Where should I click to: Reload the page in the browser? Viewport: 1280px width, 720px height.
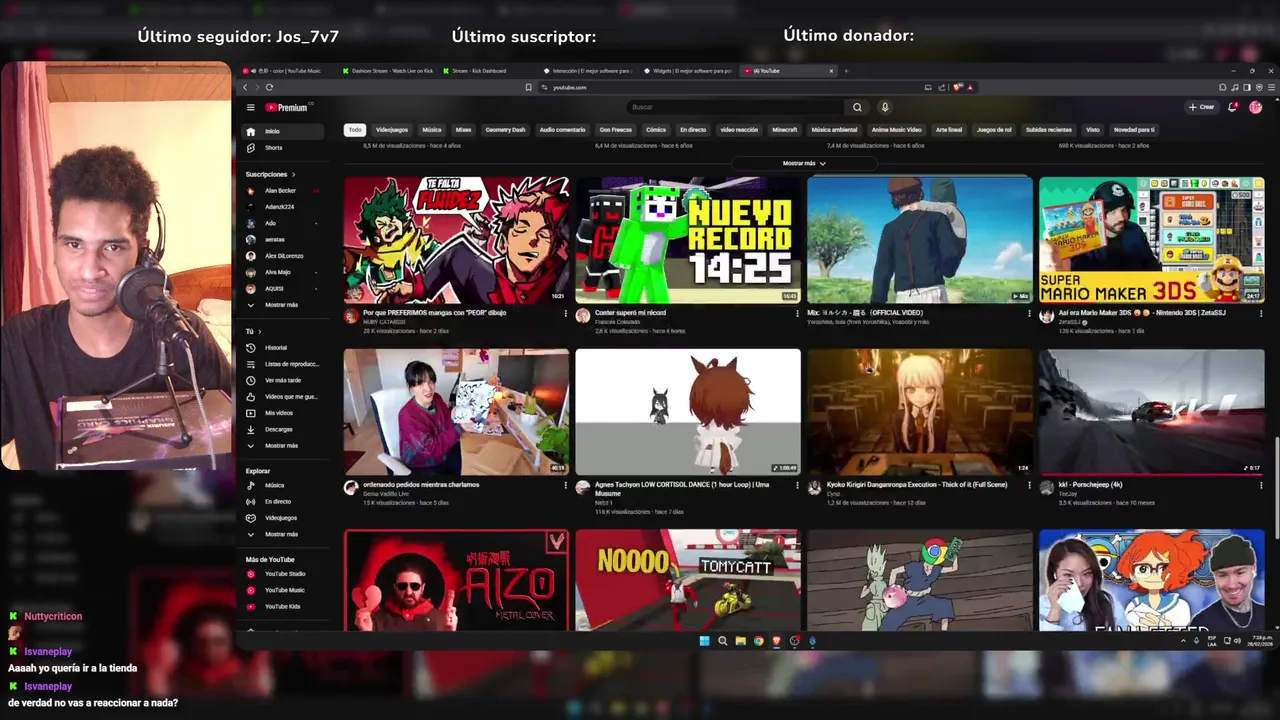pyautogui.click(x=269, y=87)
